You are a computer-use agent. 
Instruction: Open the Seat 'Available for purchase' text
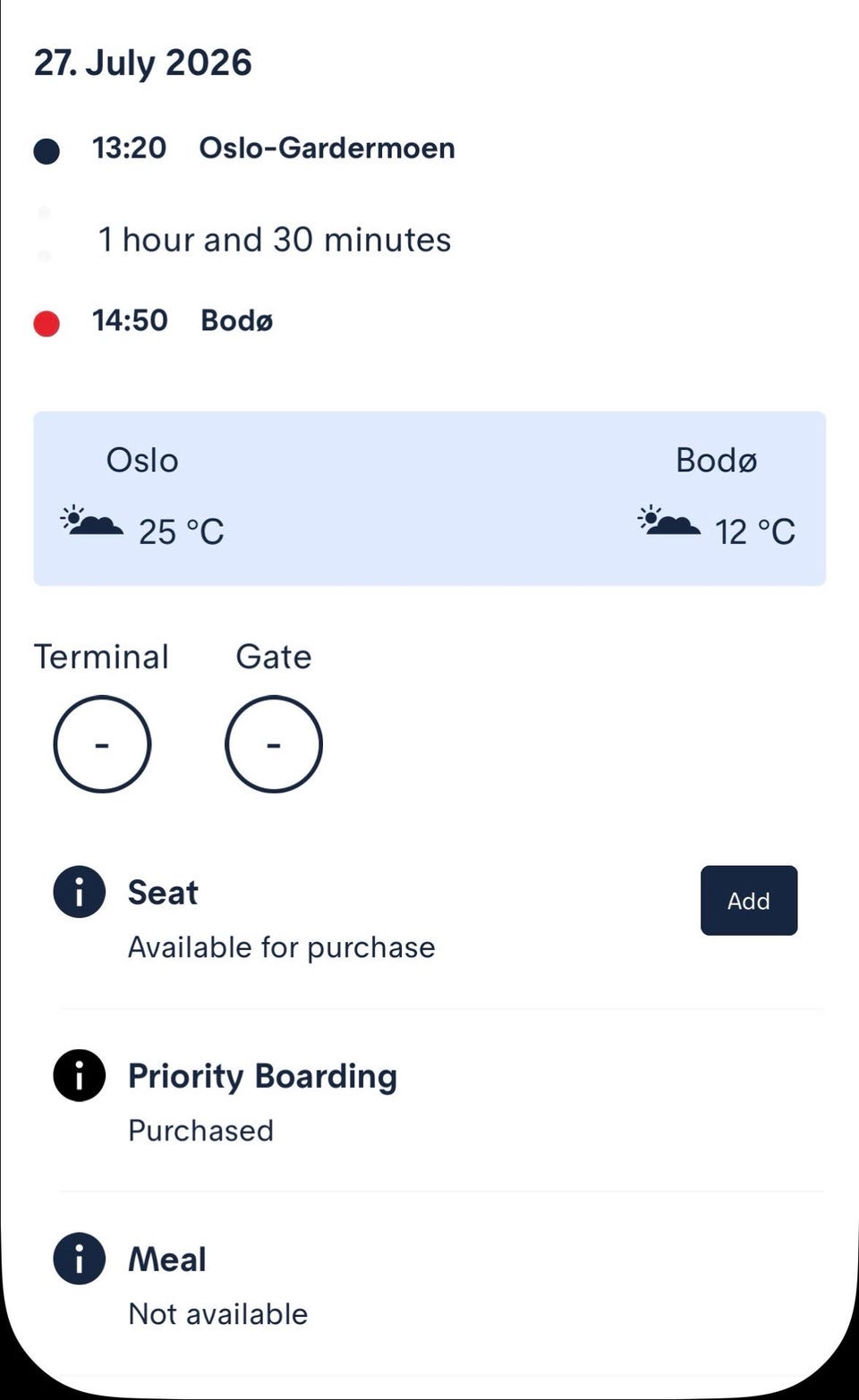(x=282, y=947)
